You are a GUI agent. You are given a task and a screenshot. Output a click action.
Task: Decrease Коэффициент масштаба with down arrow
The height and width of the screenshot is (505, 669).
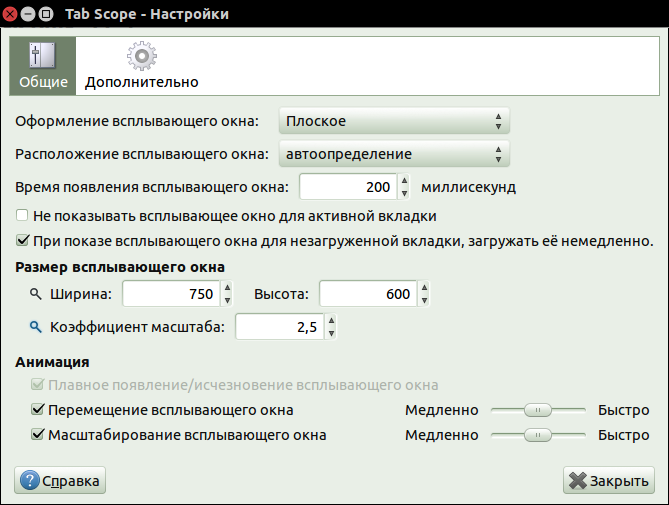pos(331,333)
